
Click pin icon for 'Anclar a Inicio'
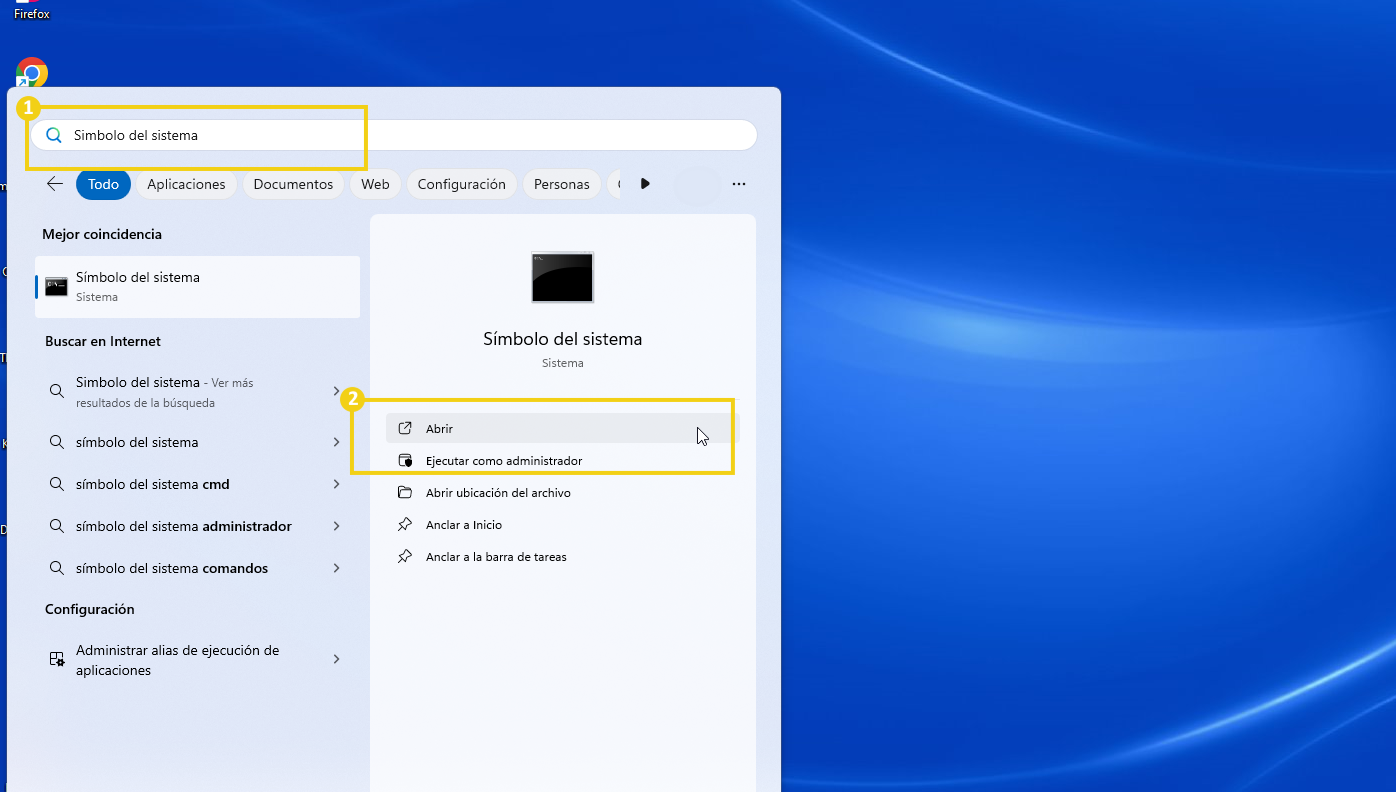pos(406,524)
